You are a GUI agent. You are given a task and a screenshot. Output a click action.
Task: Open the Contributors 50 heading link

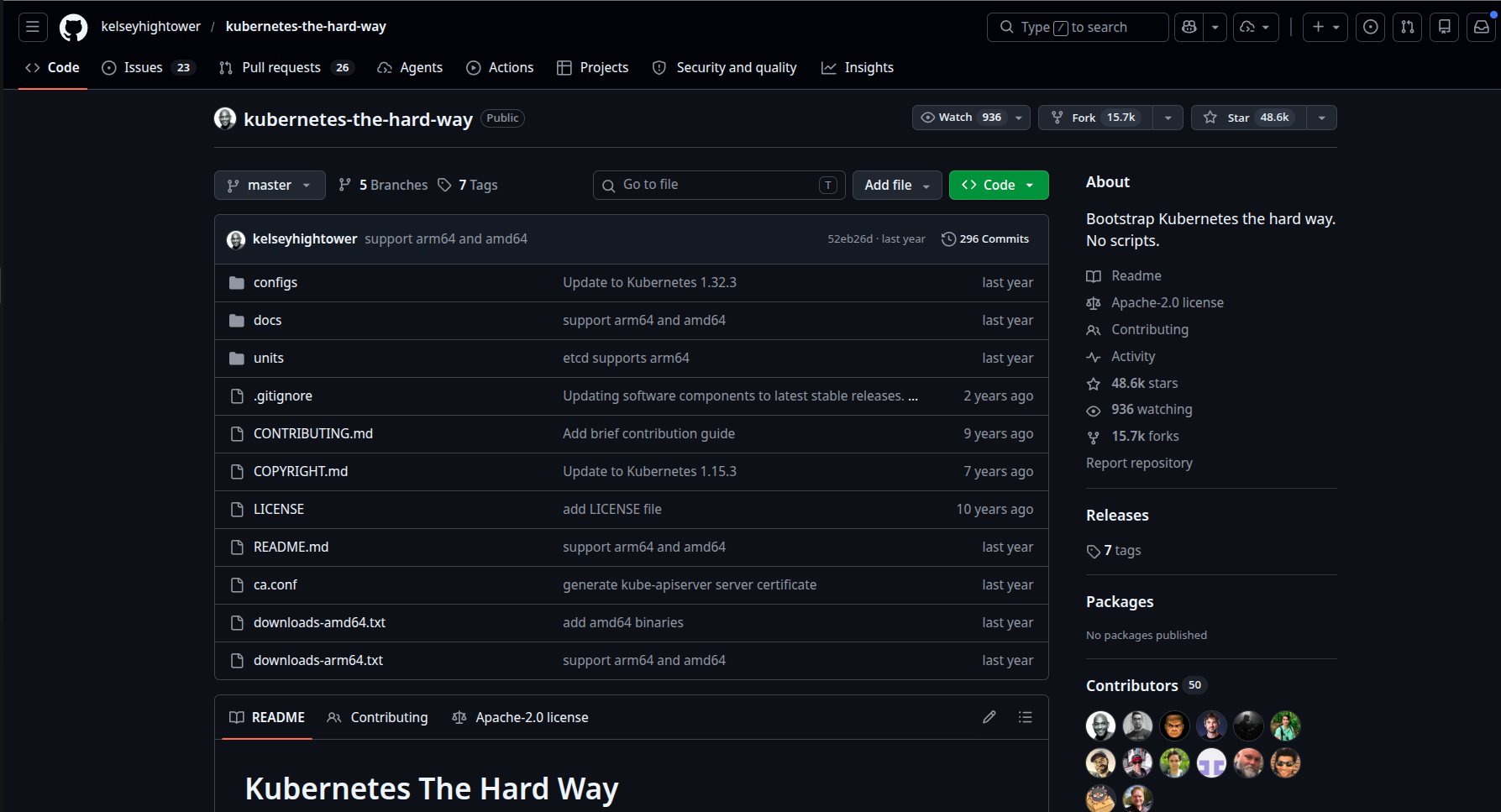(x=1145, y=686)
